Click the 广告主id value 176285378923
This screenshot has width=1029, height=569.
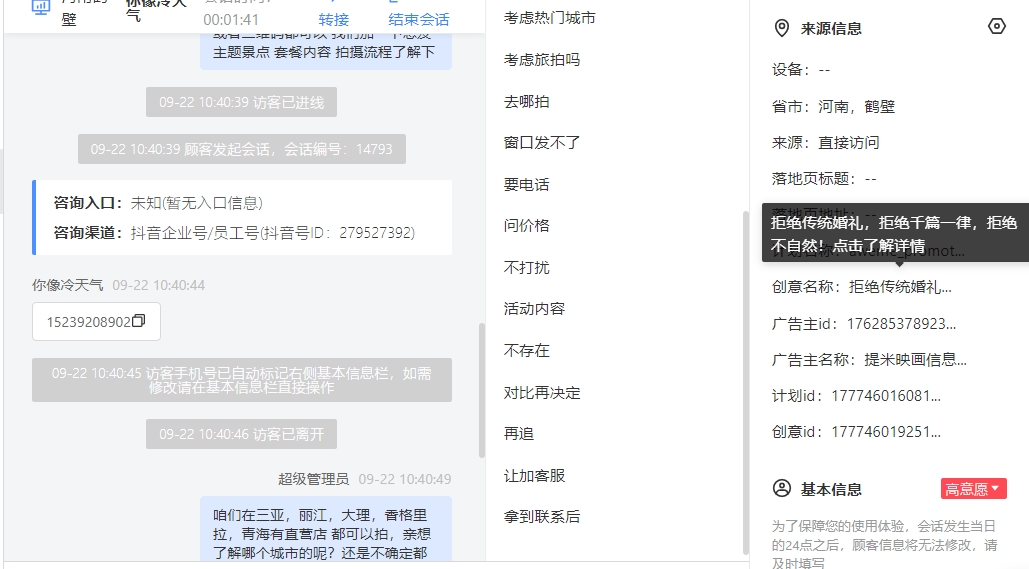point(901,324)
